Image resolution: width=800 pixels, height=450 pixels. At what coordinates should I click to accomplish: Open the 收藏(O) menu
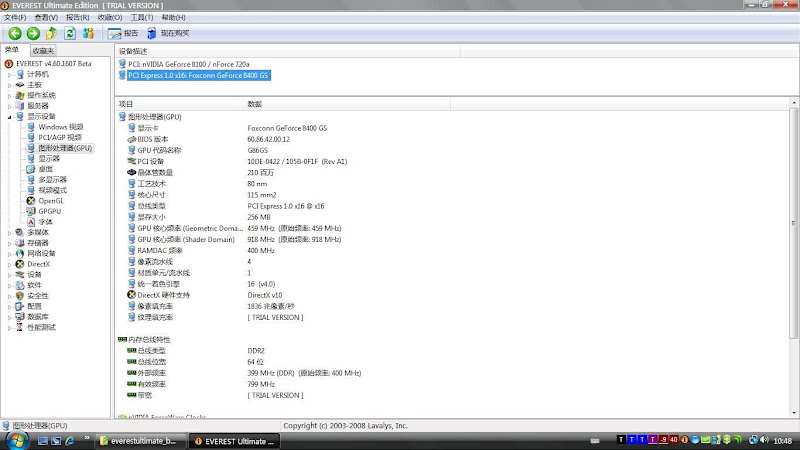pyautogui.click(x=110, y=17)
